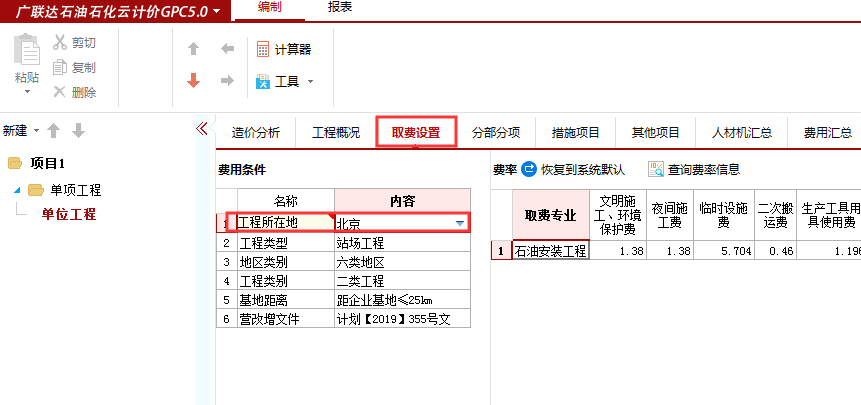Switch to the 人材机汇总 tab

741,132
